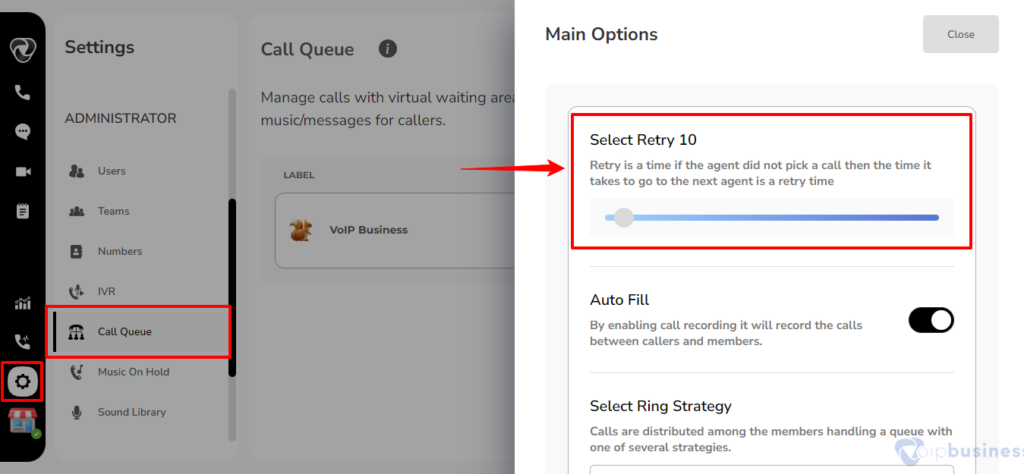
Task: Click the Call Queue info icon
Action: click(388, 48)
